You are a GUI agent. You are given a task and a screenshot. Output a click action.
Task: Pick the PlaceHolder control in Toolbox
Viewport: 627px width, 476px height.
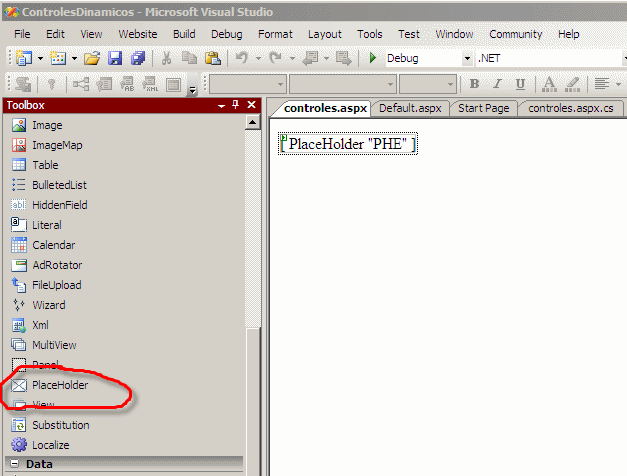point(59,385)
